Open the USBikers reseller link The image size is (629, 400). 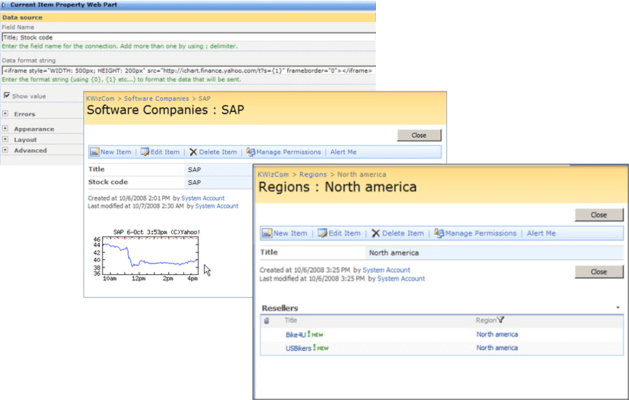click(x=299, y=348)
